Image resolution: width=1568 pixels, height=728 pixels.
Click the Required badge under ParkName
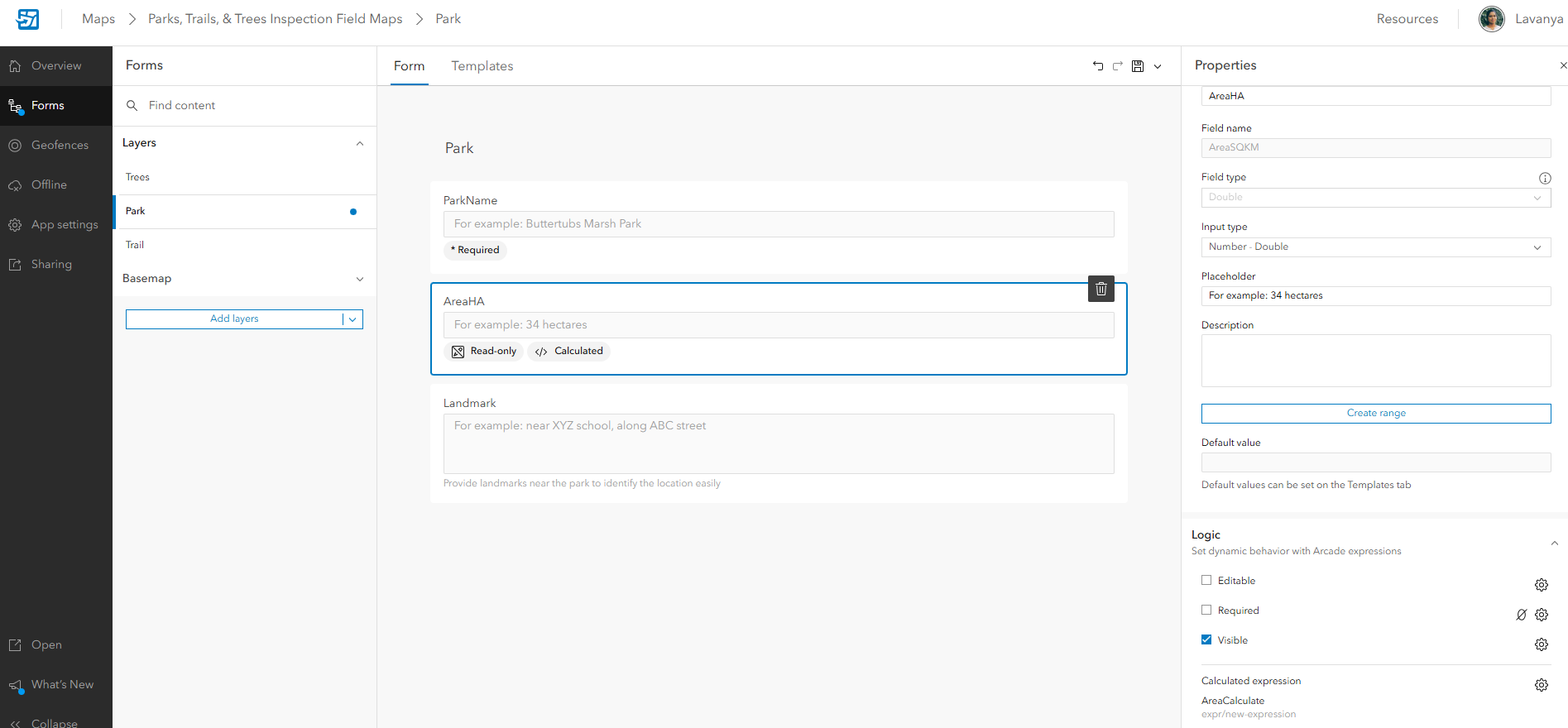point(476,251)
